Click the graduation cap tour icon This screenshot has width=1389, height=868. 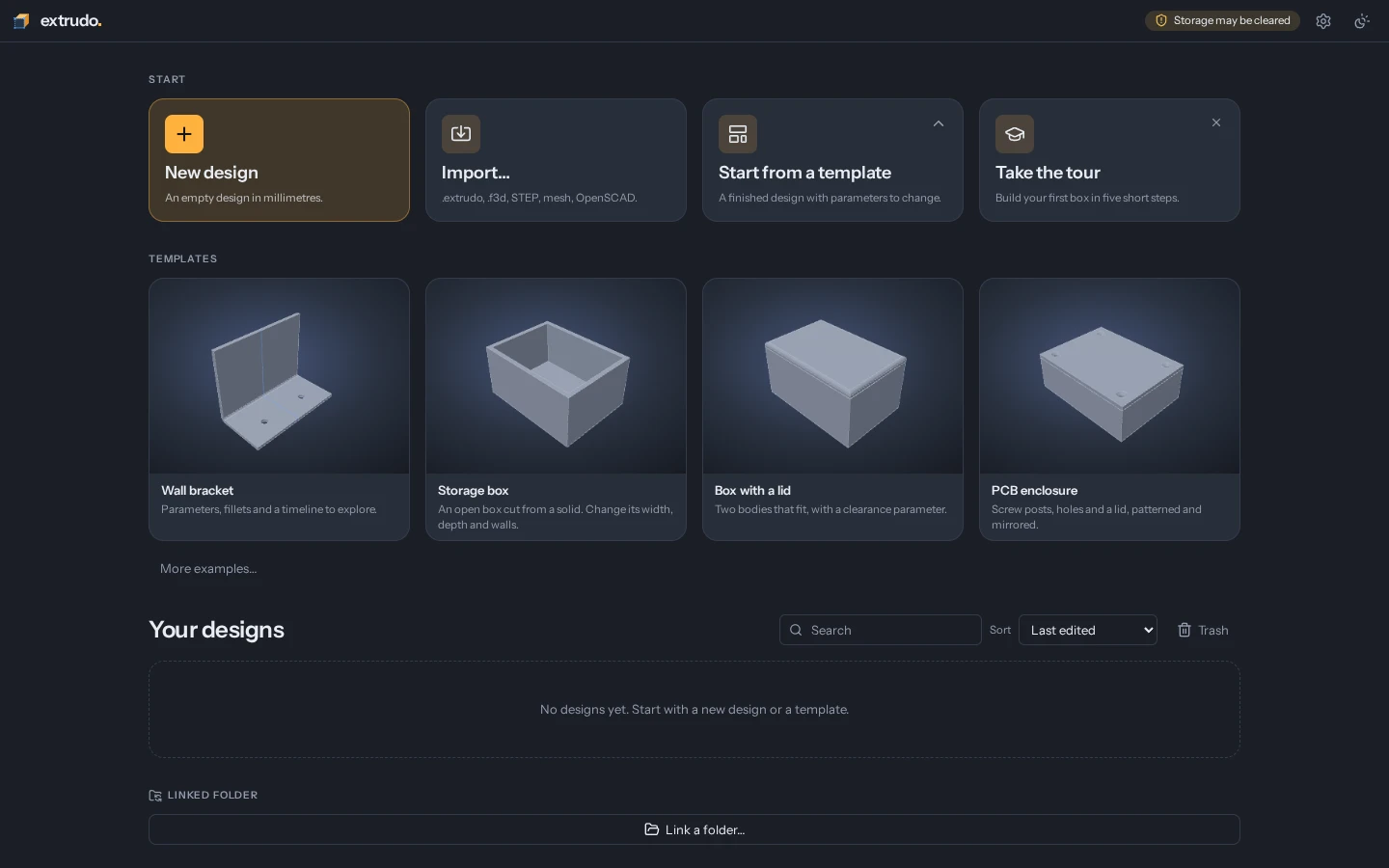[1015, 134]
